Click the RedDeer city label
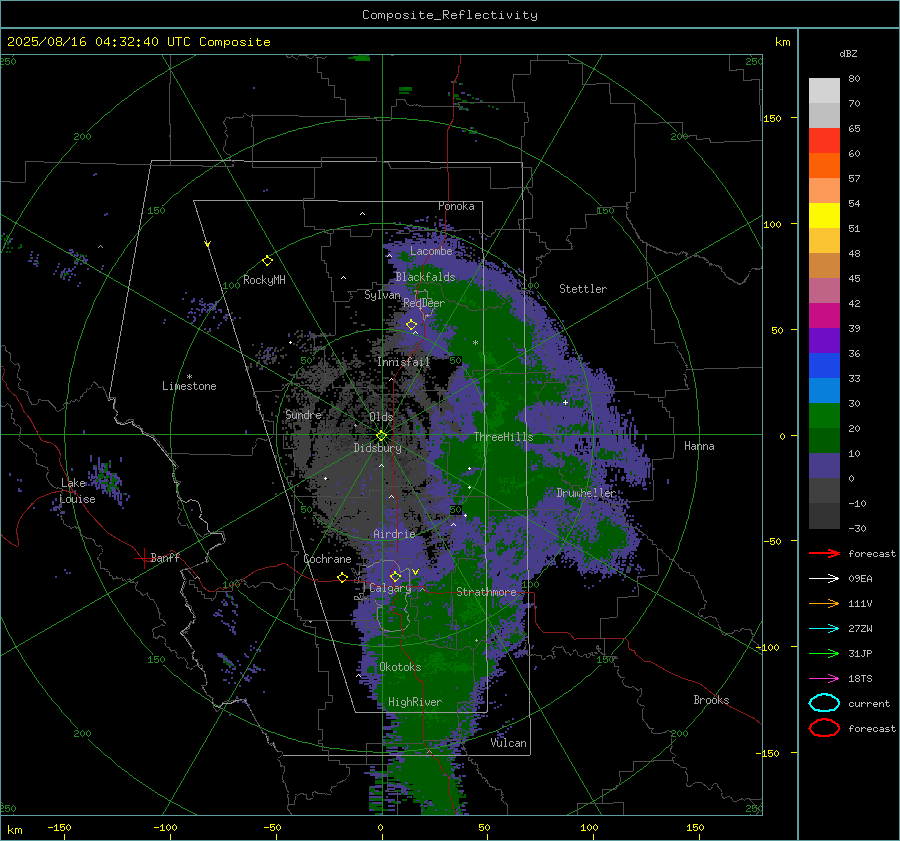 click(424, 303)
